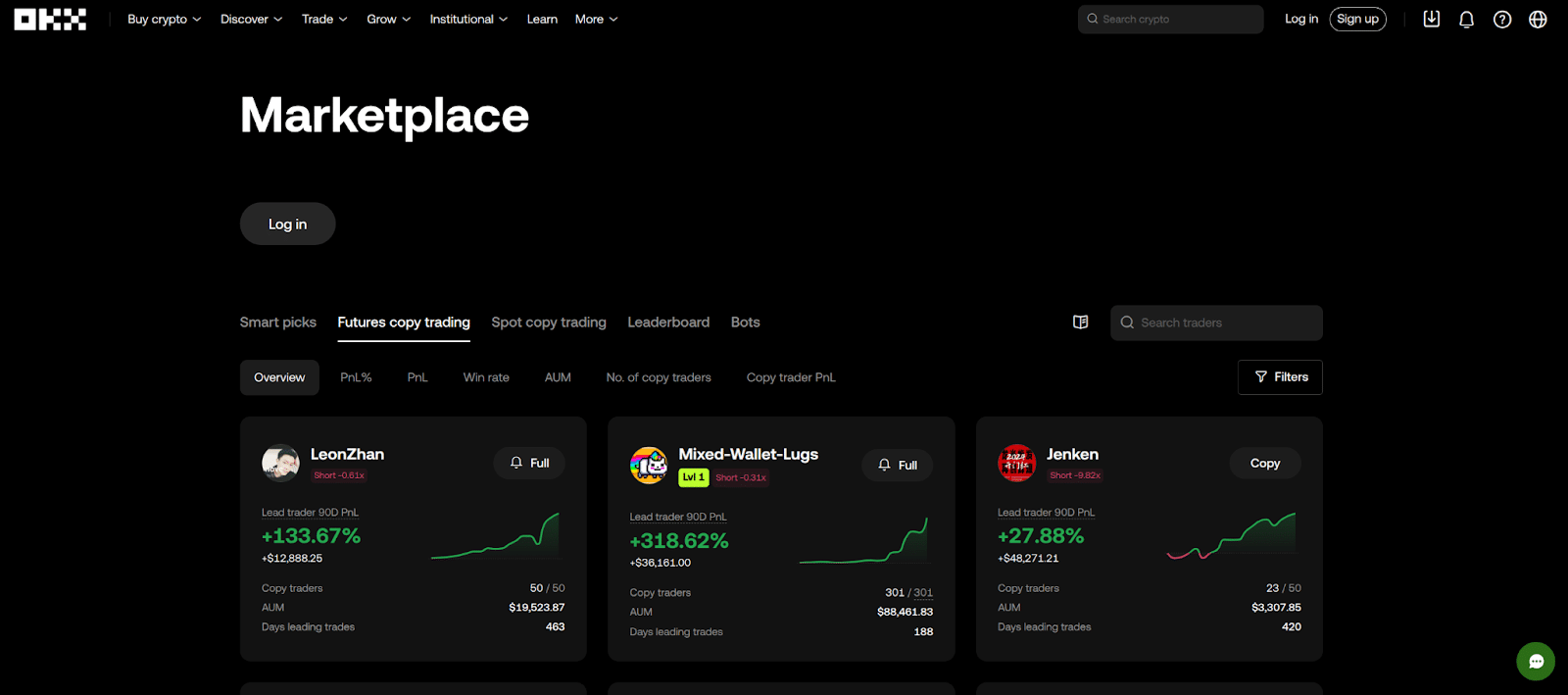Screen dimensions: 1568x695
Task: Open the live chat support bubble
Action: (1536, 661)
